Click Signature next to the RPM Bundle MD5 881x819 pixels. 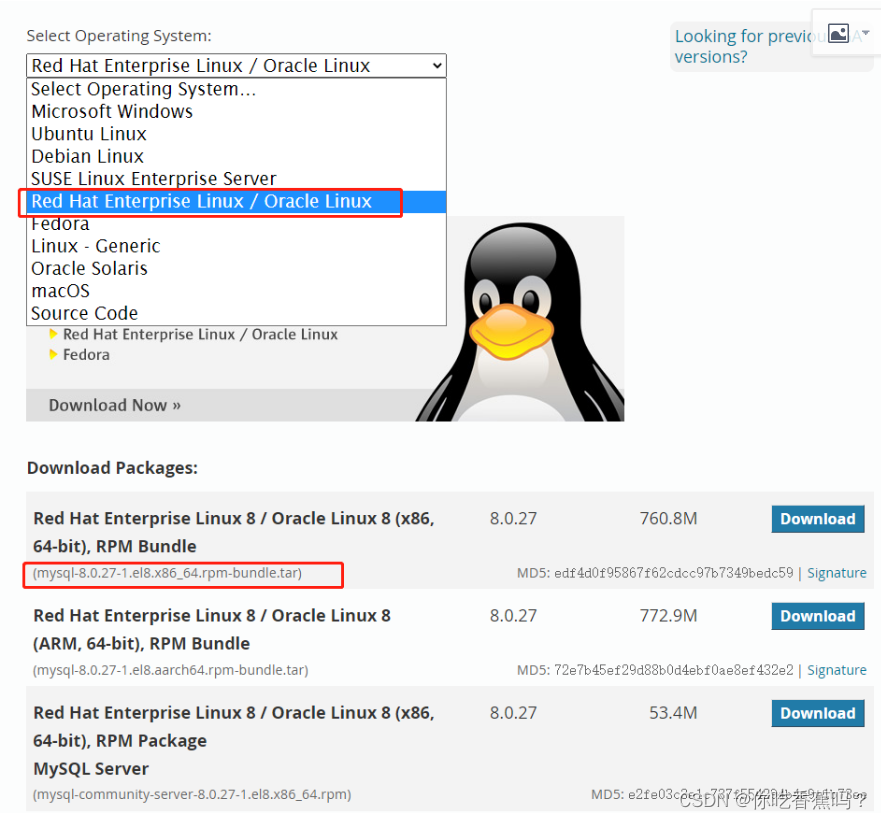pos(836,572)
